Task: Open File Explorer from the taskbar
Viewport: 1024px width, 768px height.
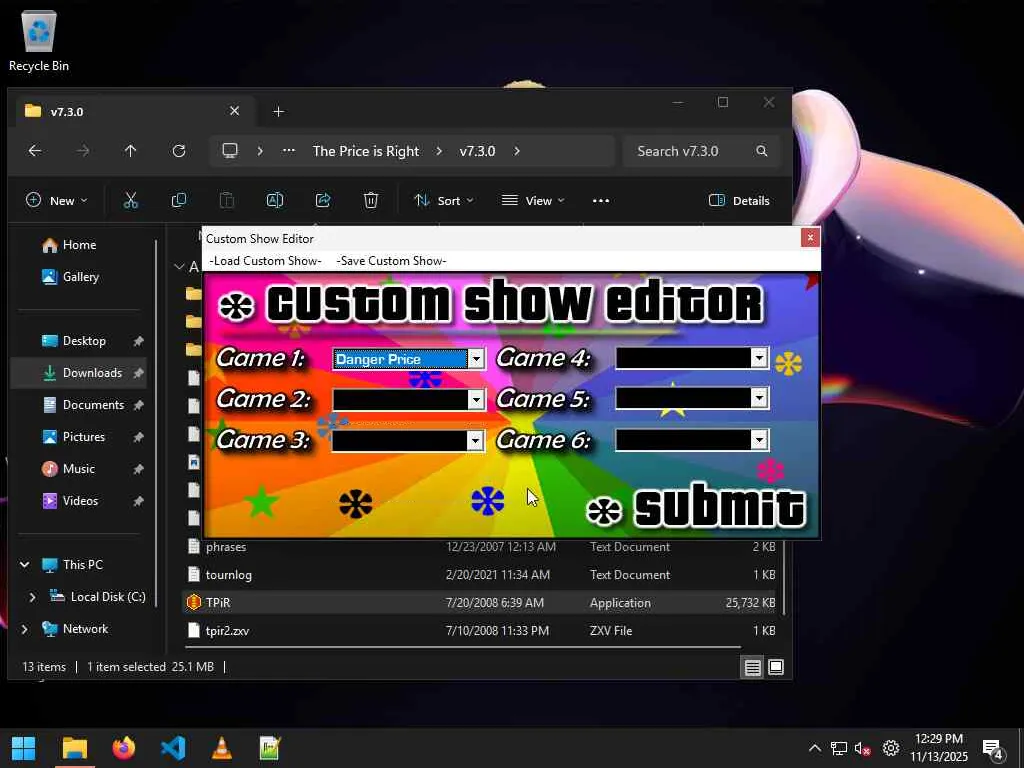Action: 74,748
